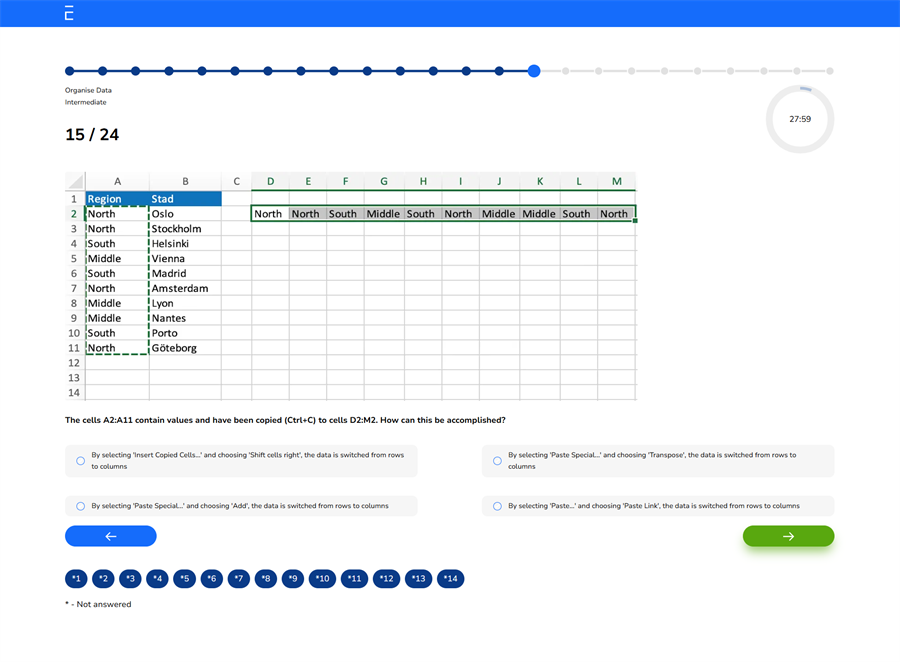Go to unanswered question *10
The image size is (900, 662).
tap(322, 579)
